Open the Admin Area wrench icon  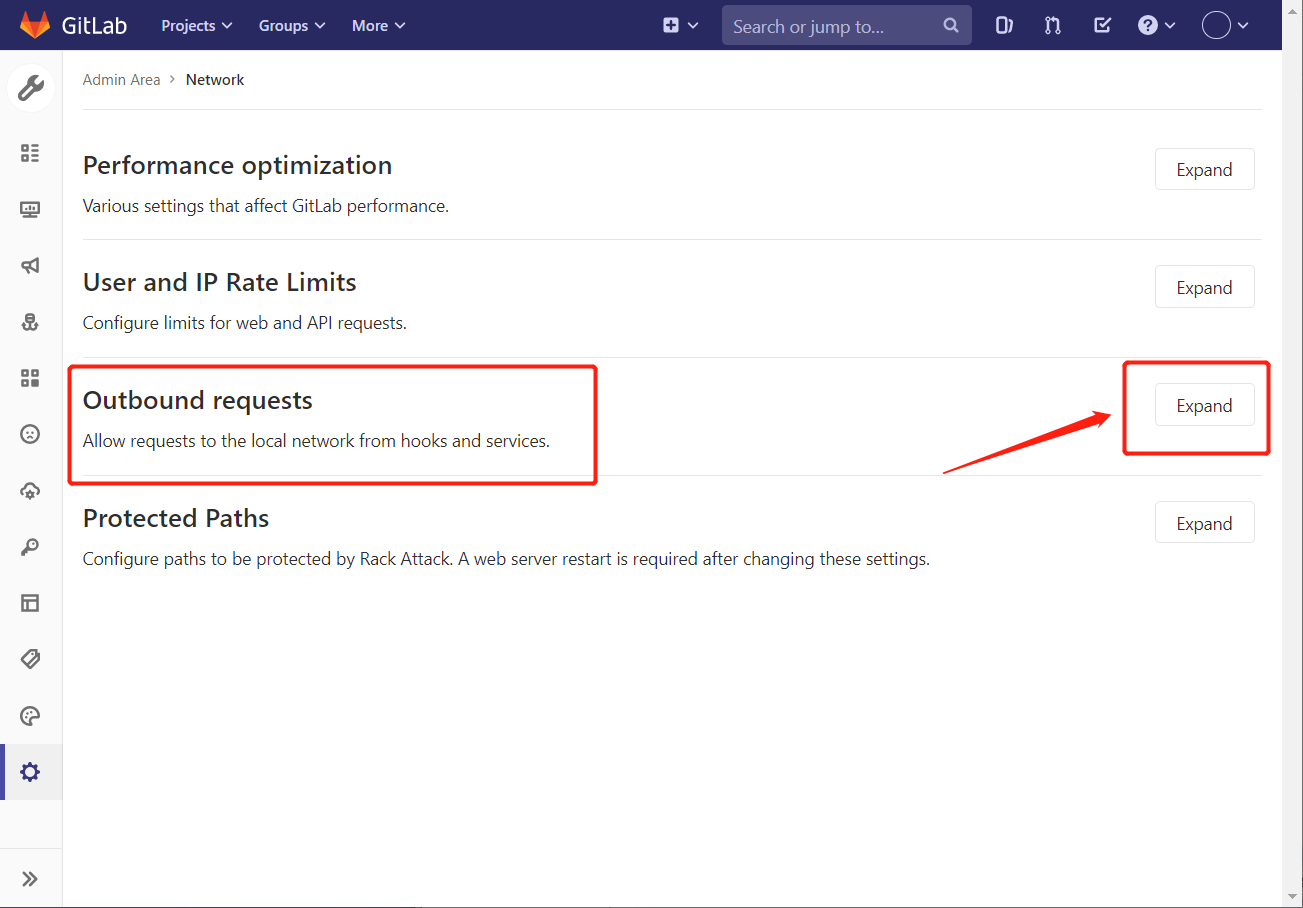pyautogui.click(x=31, y=89)
